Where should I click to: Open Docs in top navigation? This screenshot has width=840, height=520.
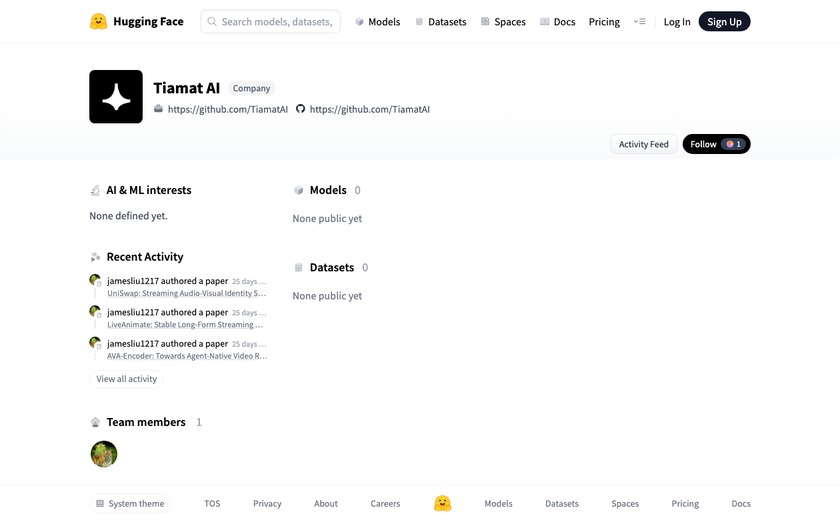(558, 22)
